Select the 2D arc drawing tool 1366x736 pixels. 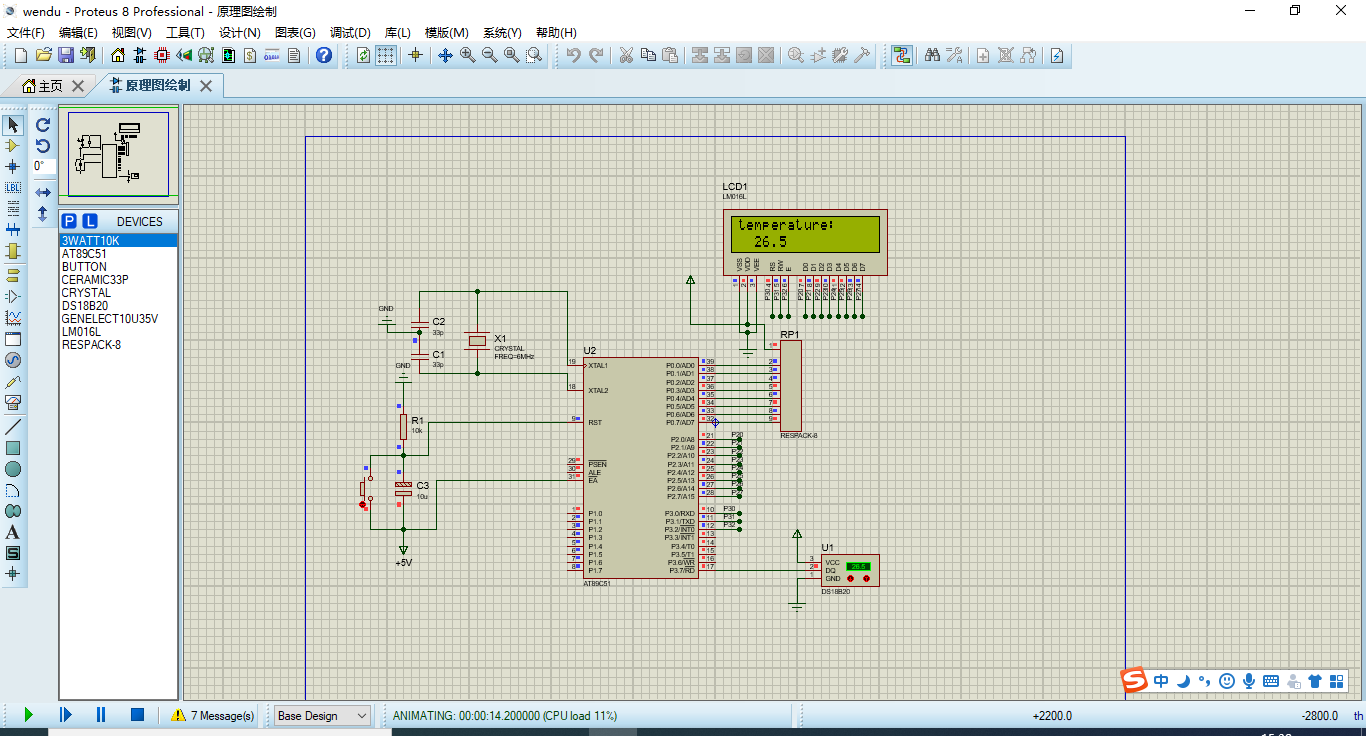click(x=13, y=490)
